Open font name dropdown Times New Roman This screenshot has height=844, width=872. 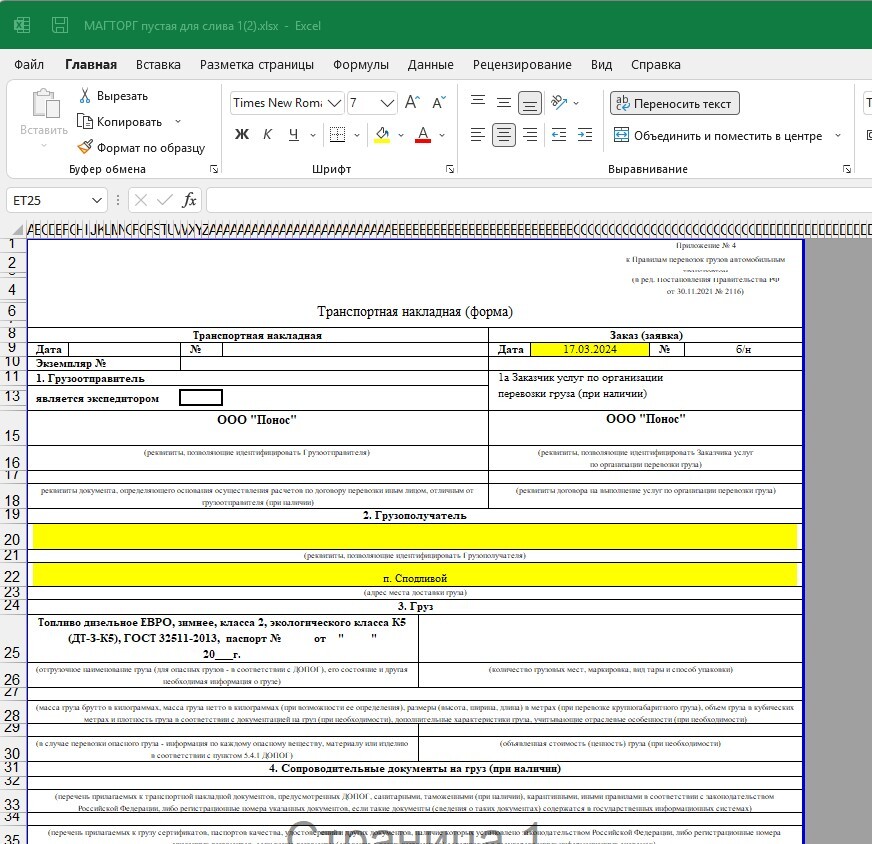(334, 103)
